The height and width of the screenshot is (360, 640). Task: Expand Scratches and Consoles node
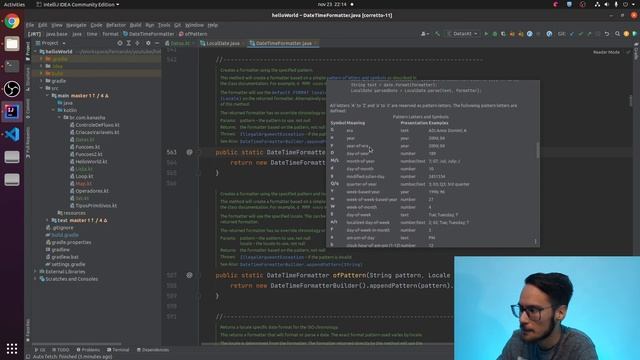36,279
